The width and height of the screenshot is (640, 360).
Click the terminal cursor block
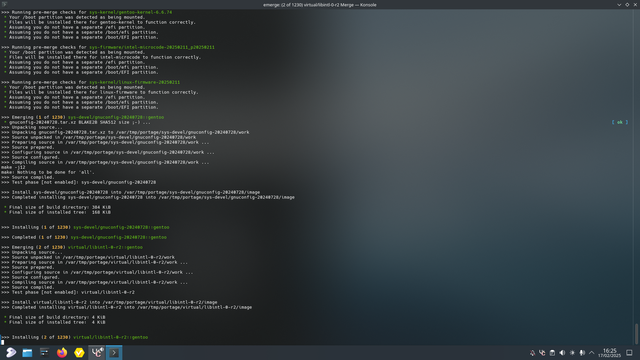2,342
